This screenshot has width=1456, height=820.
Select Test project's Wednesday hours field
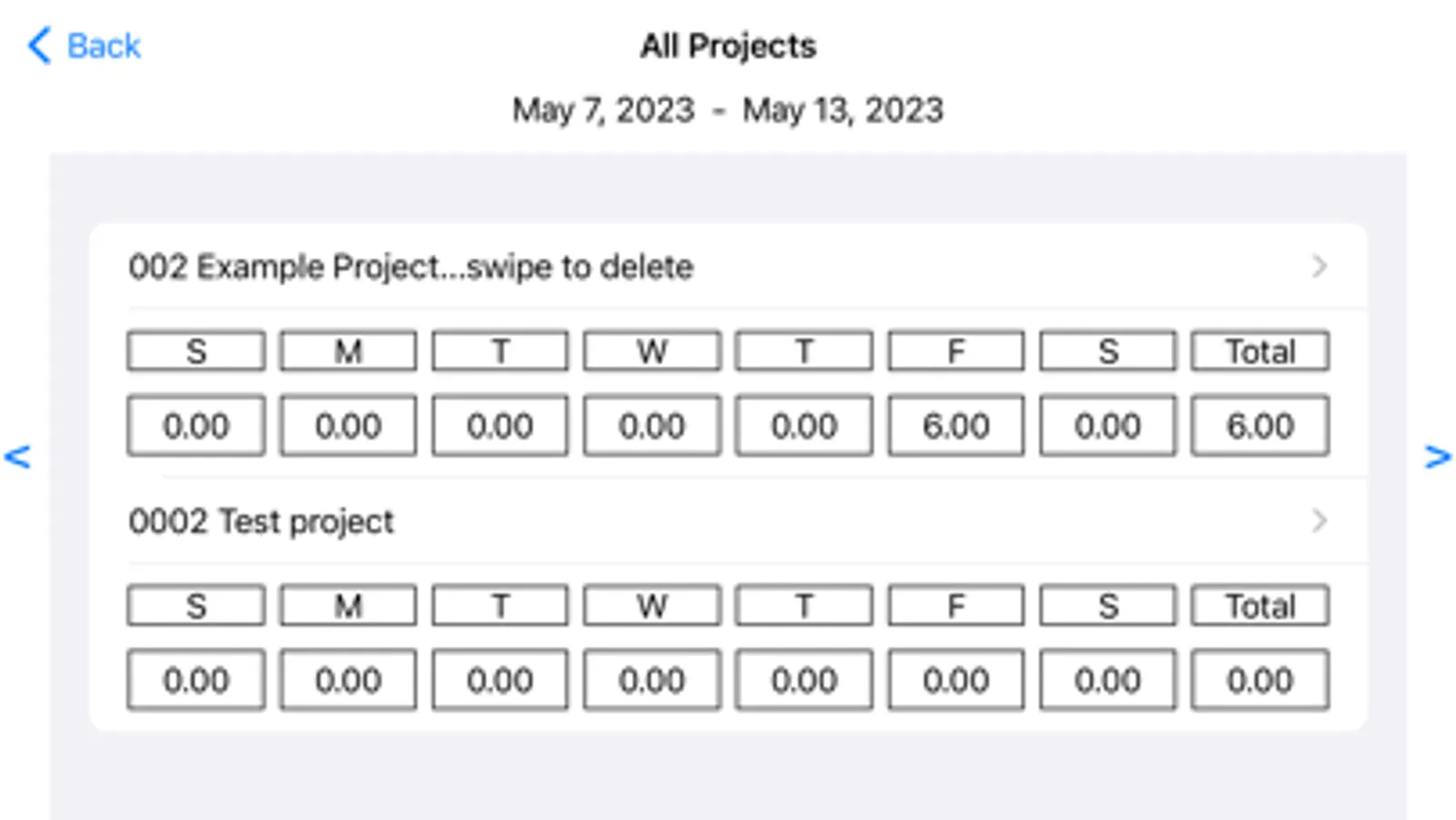click(x=652, y=680)
